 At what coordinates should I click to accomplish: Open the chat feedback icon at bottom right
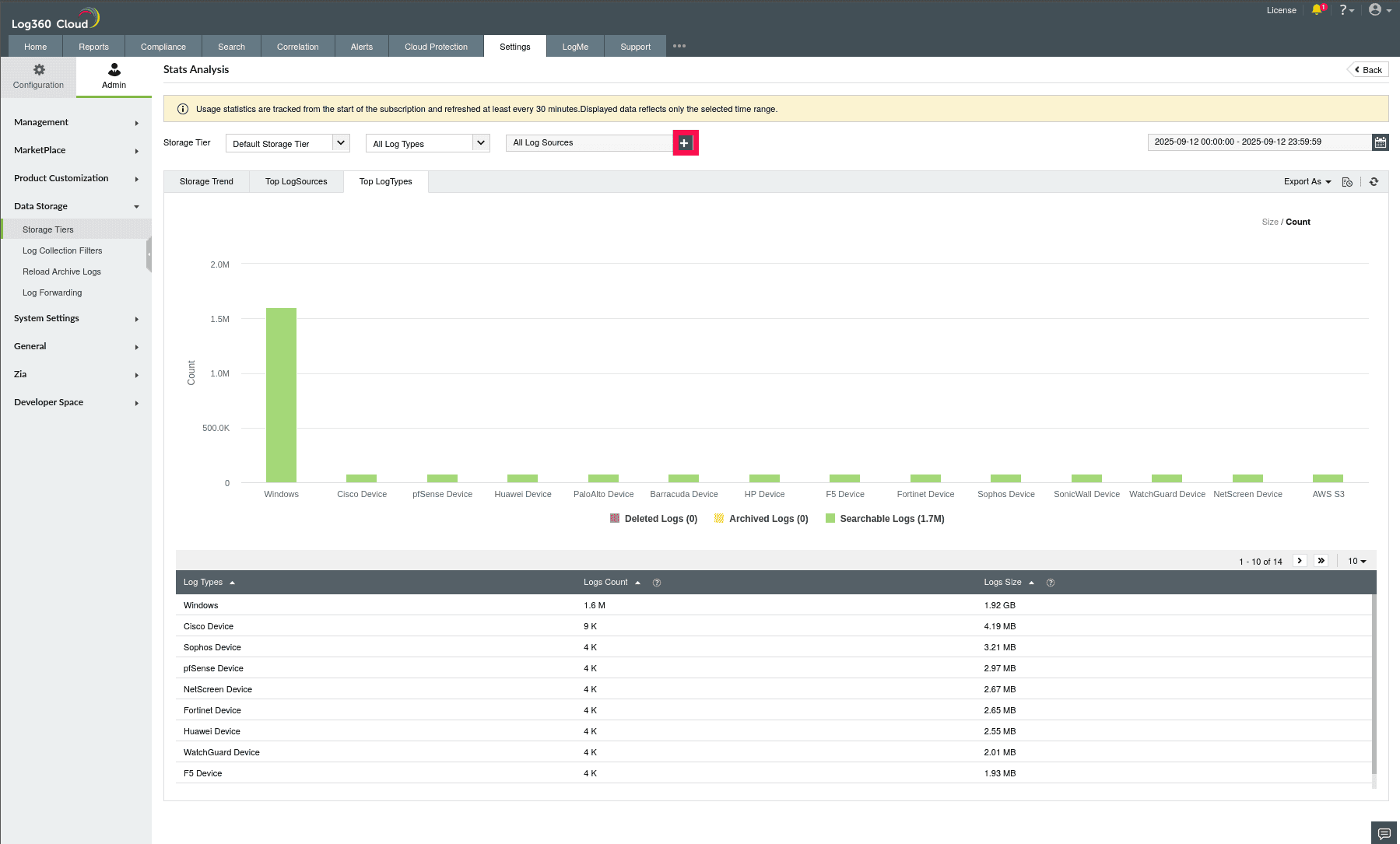click(1384, 833)
